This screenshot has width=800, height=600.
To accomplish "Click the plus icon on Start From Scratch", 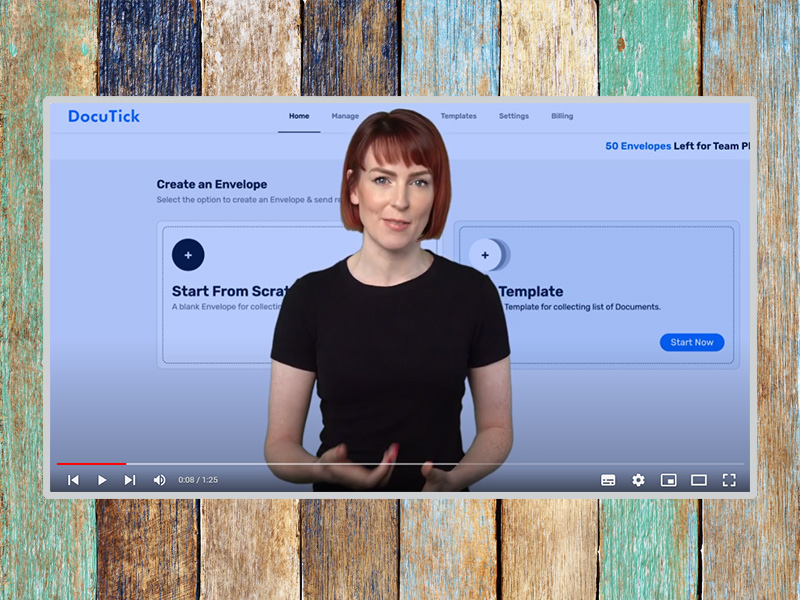I will (188, 255).
